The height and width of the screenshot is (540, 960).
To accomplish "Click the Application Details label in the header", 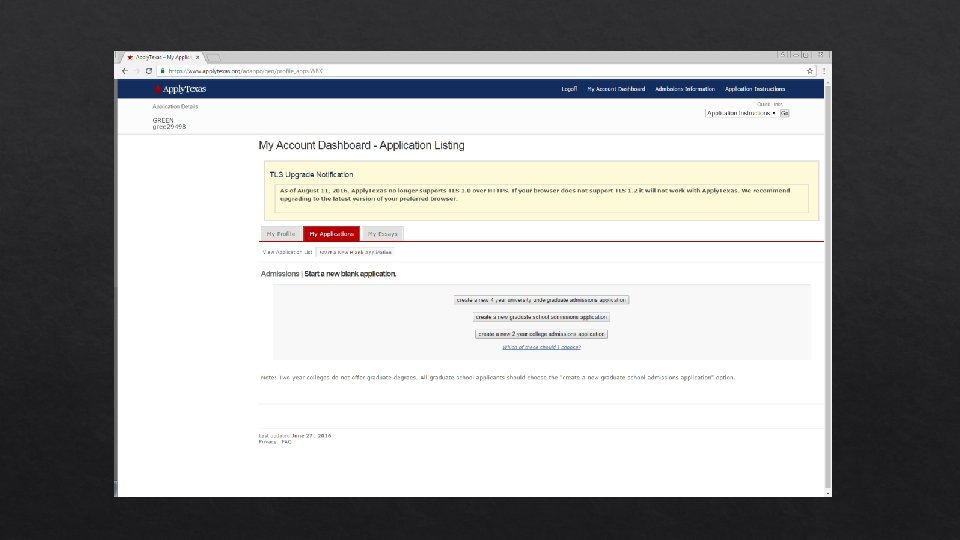I will coord(175,107).
